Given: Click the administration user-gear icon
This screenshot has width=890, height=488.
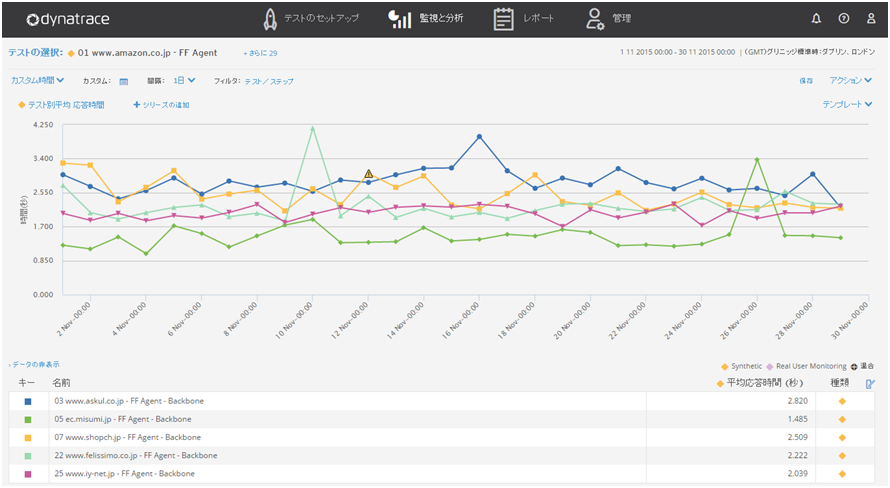Looking at the screenshot, I should 594,19.
